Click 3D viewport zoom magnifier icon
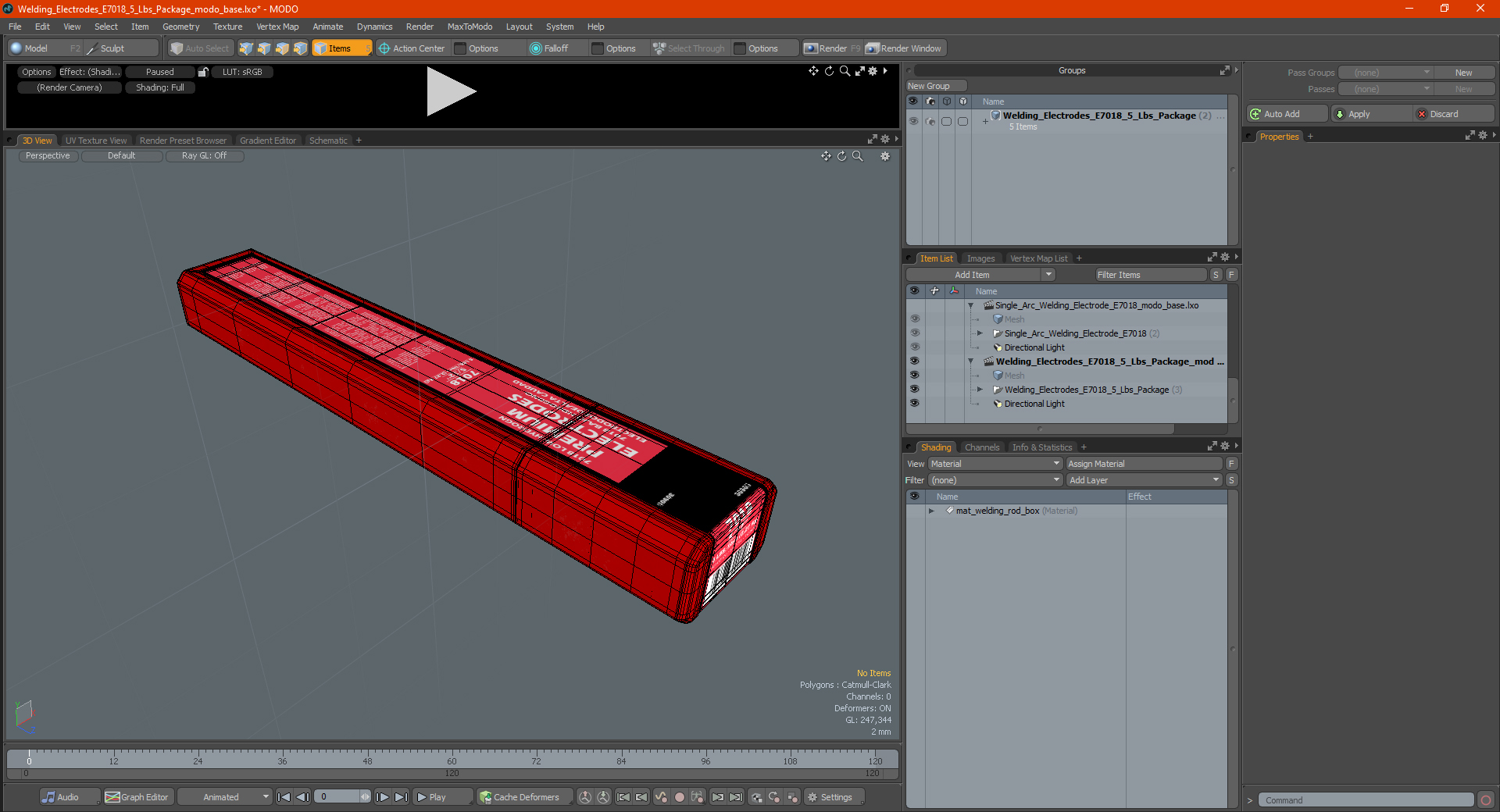The width and height of the screenshot is (1500, 812). (857, 156)
